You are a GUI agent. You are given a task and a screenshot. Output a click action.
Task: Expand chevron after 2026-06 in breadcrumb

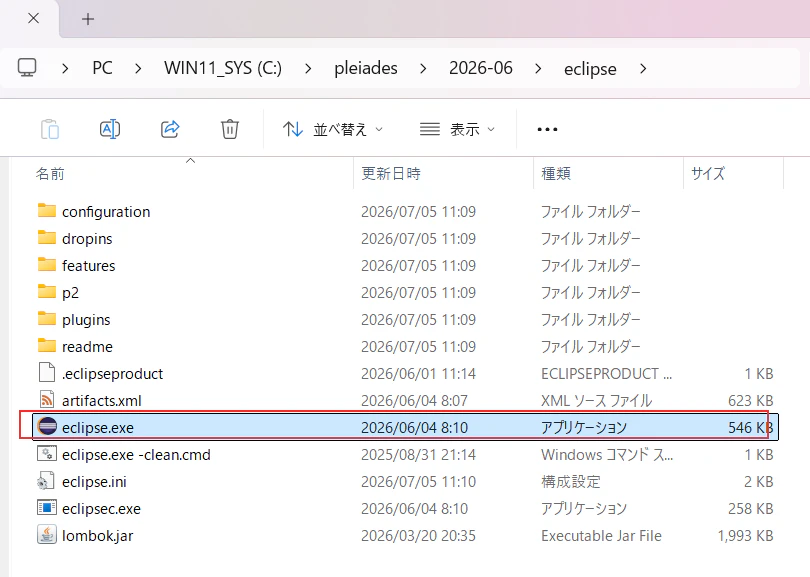pyautogui.click(x=538, y=68)
